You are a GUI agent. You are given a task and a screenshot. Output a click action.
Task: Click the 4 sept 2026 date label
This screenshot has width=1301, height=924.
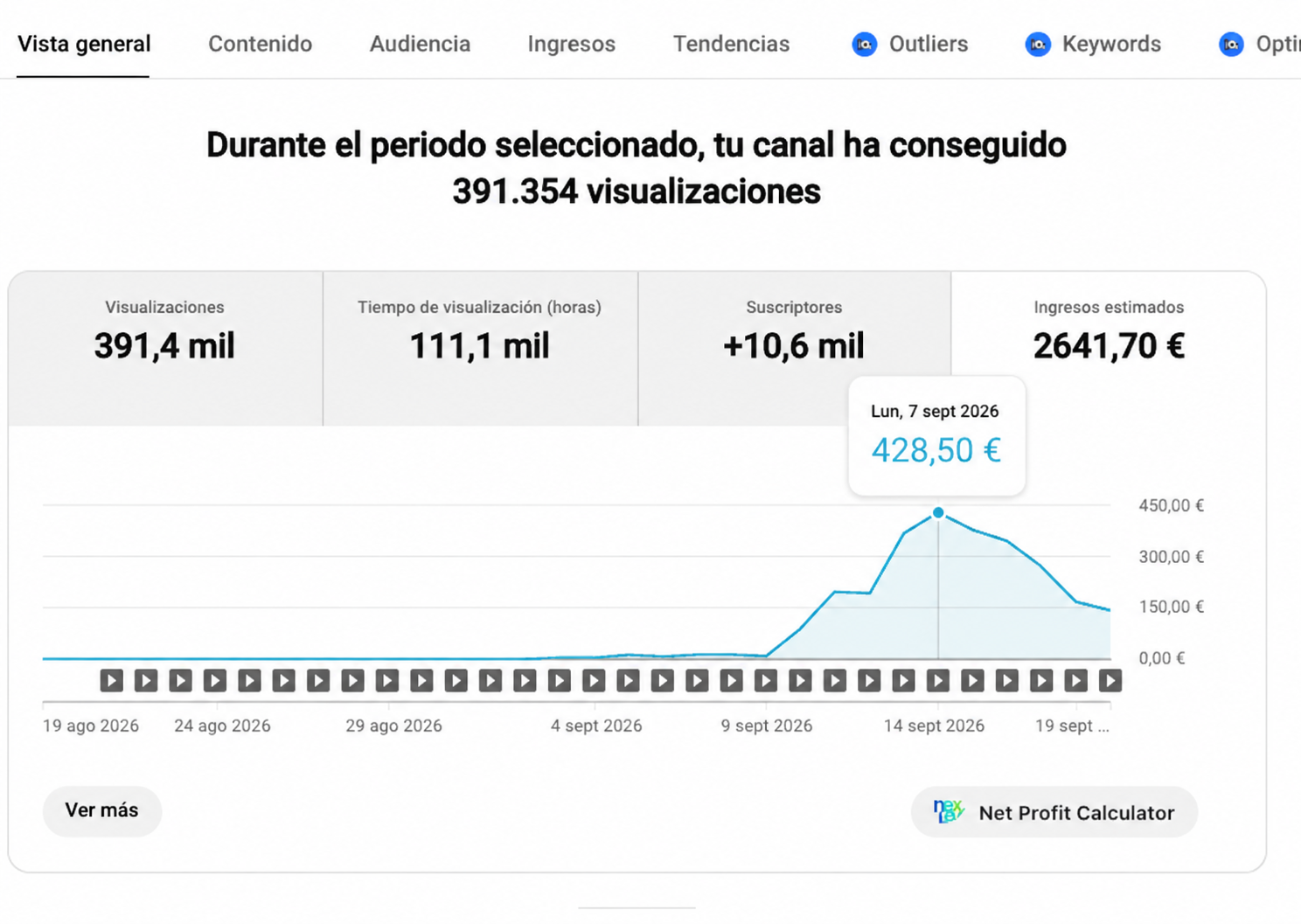[x=596, y=726]
